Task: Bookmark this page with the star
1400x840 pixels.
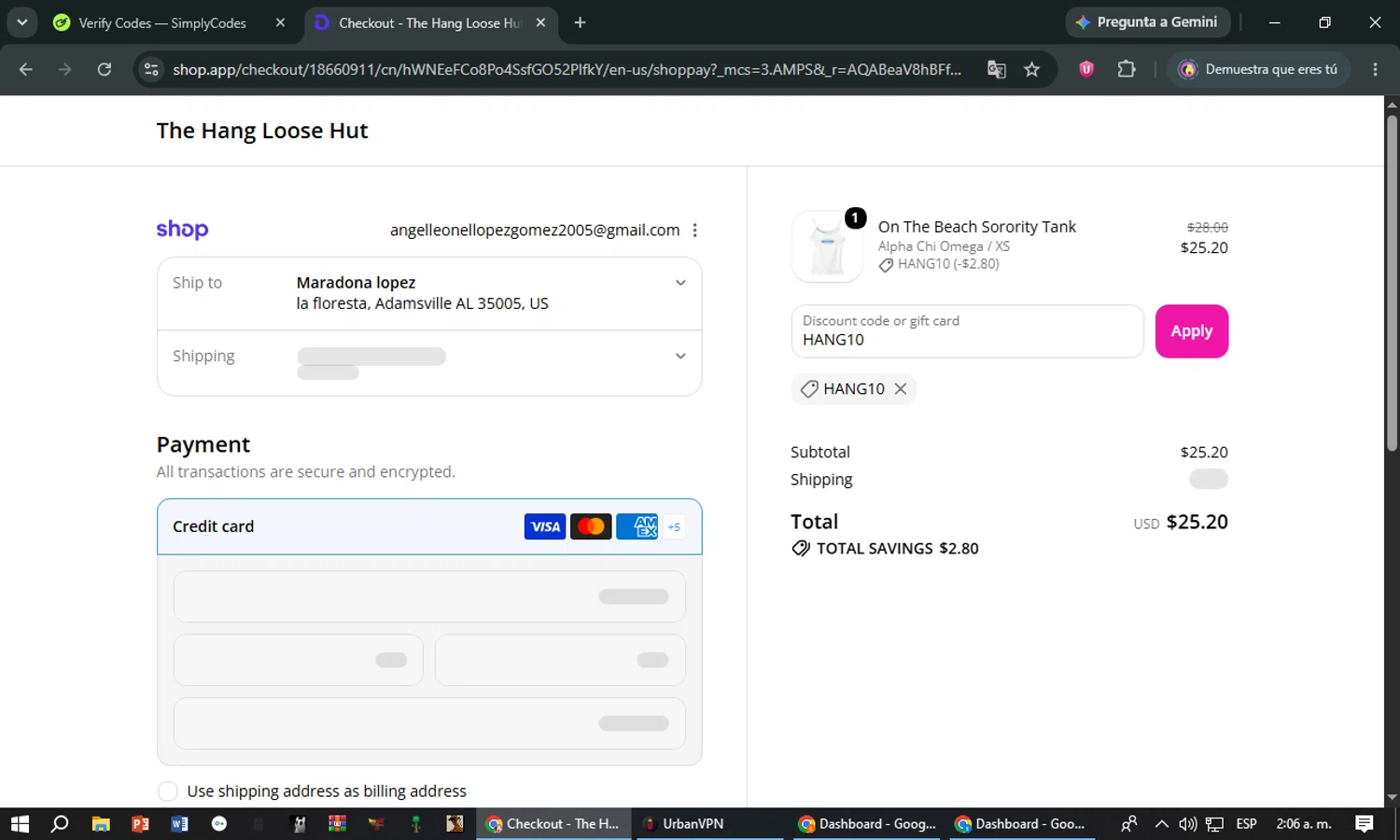Action: tap(1031, 69)
